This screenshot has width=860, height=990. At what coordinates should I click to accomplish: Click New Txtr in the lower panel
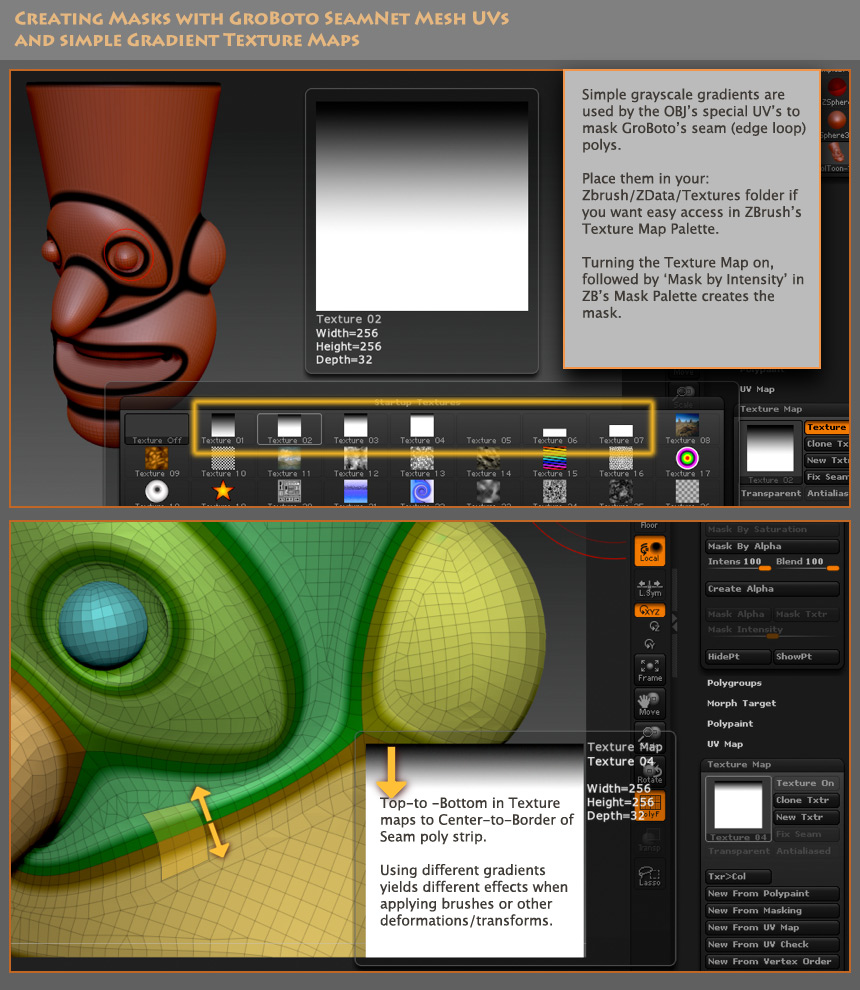[806, 817]
